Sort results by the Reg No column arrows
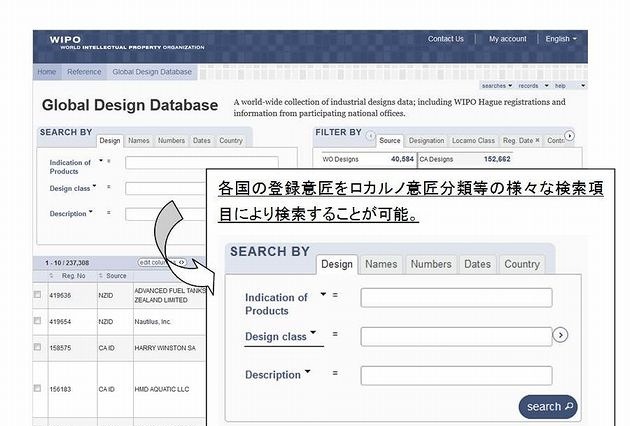The image size is (630, 426). 51,276
